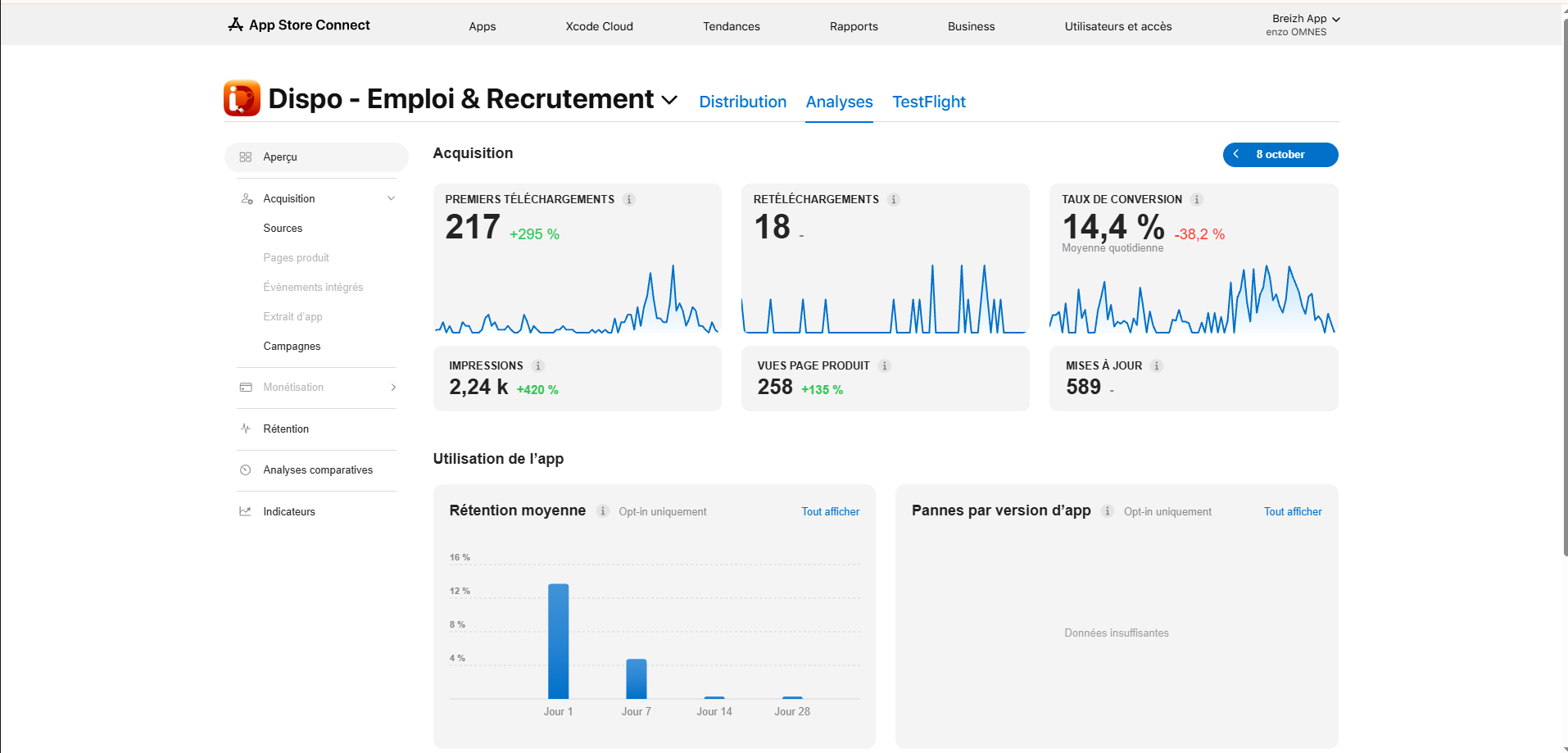Viewport: 1568px width, 753px height.
Task: Click the Analyses tab
Action: tap(839, 102)
